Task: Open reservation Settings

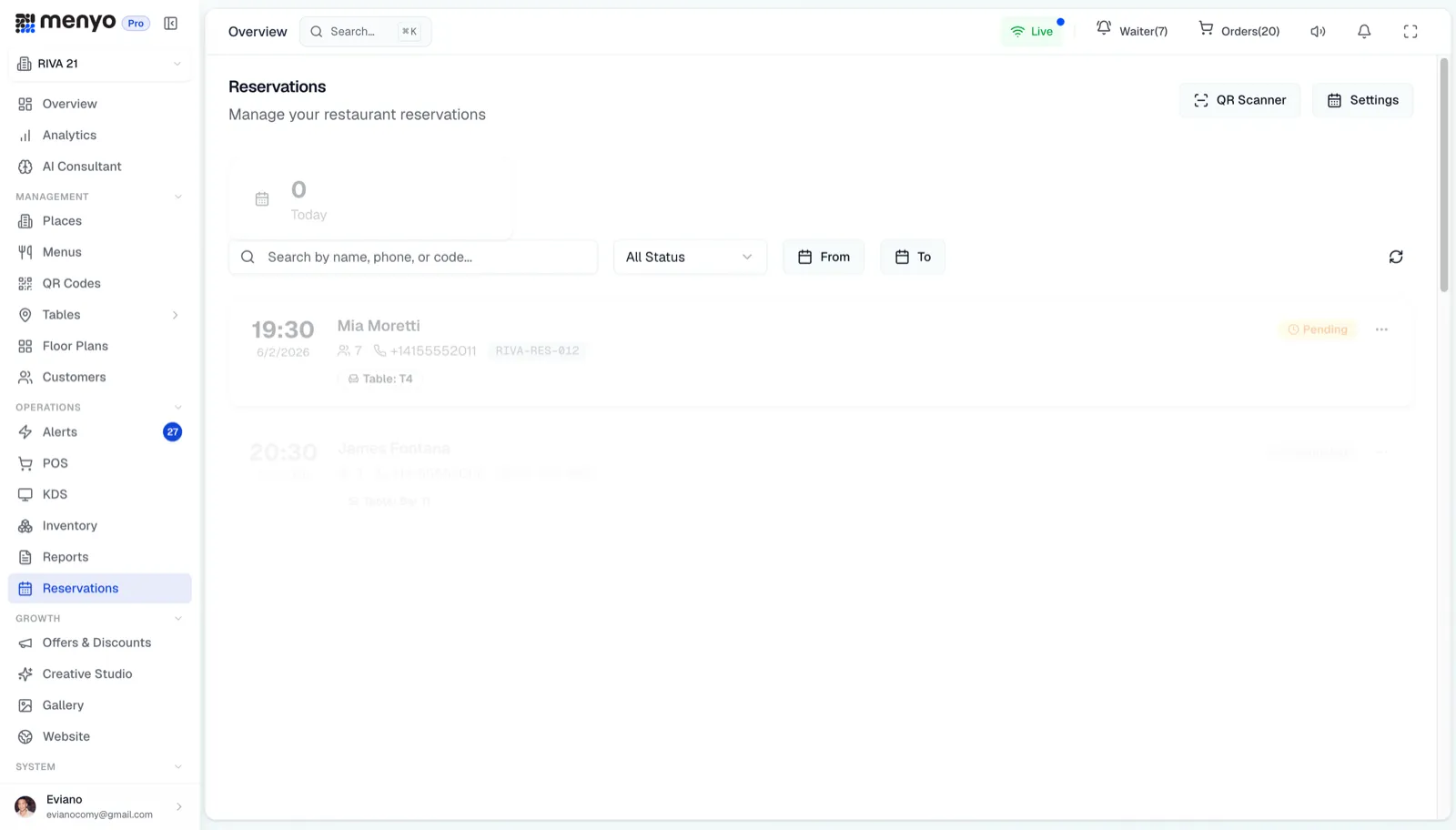Action: [1362, 100]
